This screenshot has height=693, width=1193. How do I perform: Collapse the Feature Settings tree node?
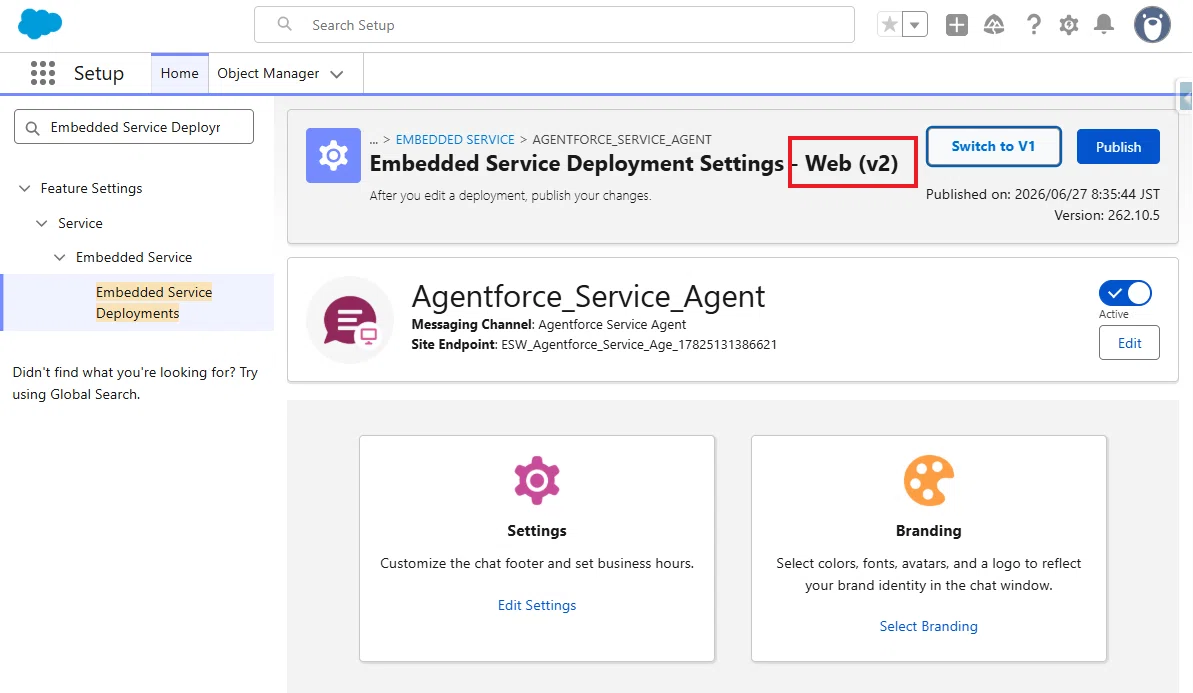[x=25, y=188]
